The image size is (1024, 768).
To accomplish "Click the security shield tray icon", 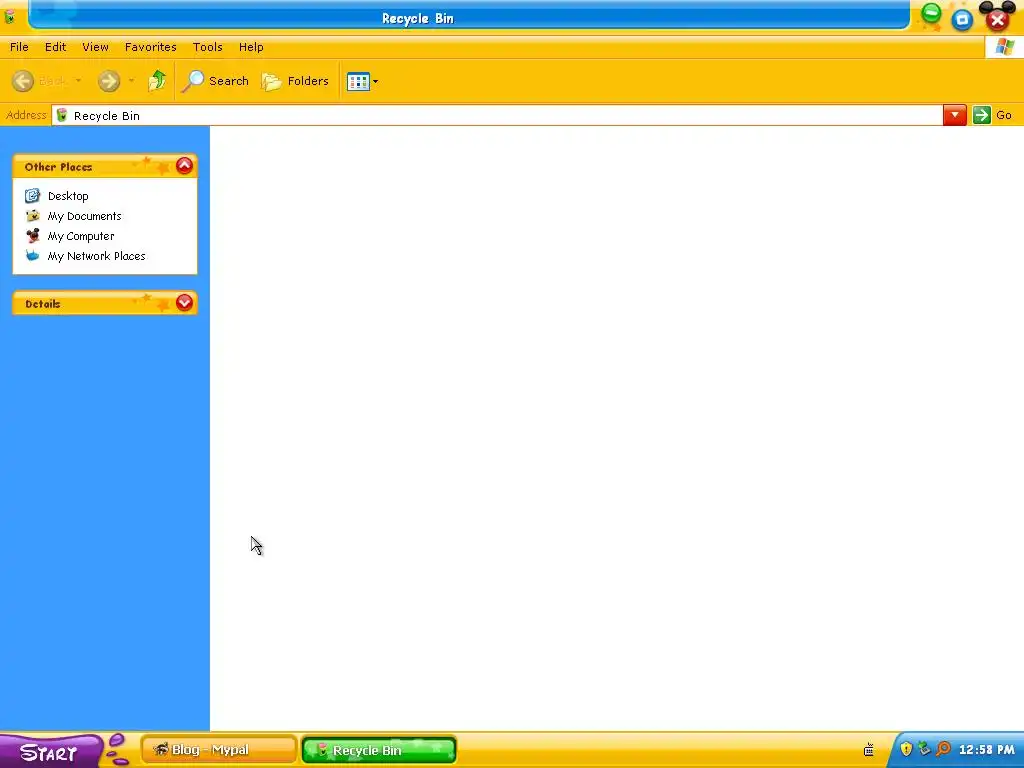I will pyautogui.click(x=906, y=749).
